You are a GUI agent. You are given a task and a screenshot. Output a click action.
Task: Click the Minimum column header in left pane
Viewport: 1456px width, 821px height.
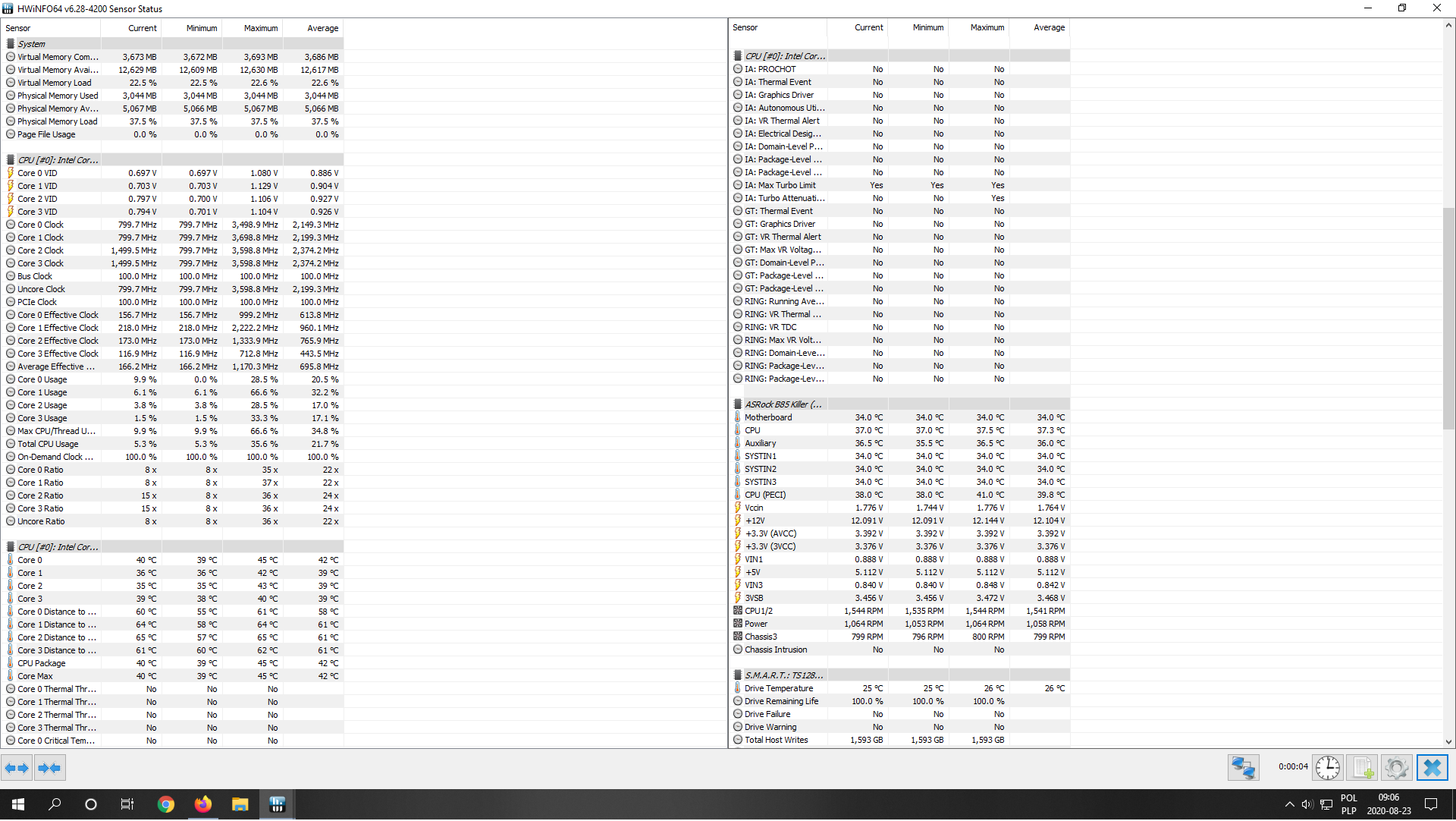(192, 28)
